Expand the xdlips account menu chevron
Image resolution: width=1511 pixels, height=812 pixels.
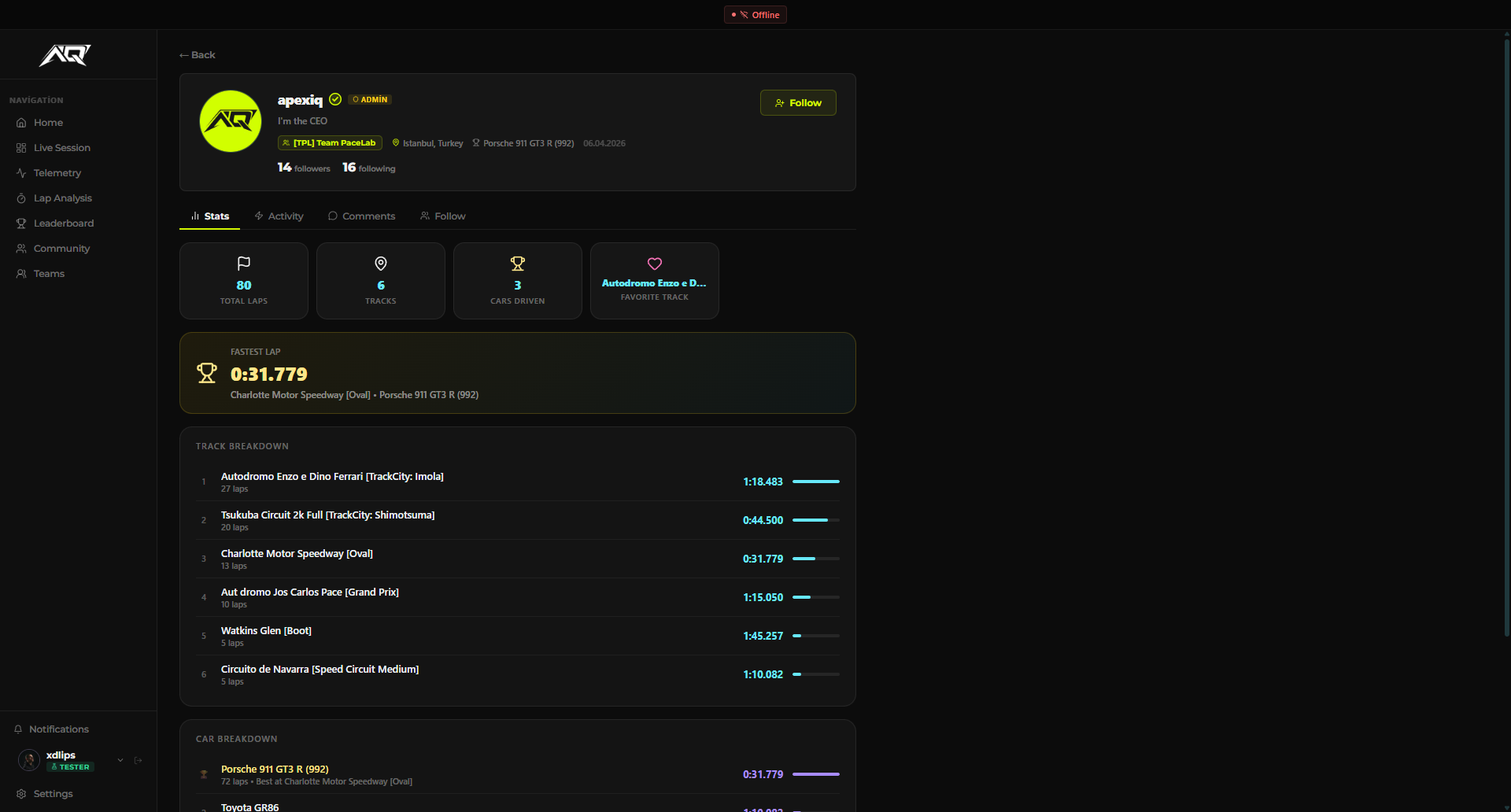pos(120,760)
